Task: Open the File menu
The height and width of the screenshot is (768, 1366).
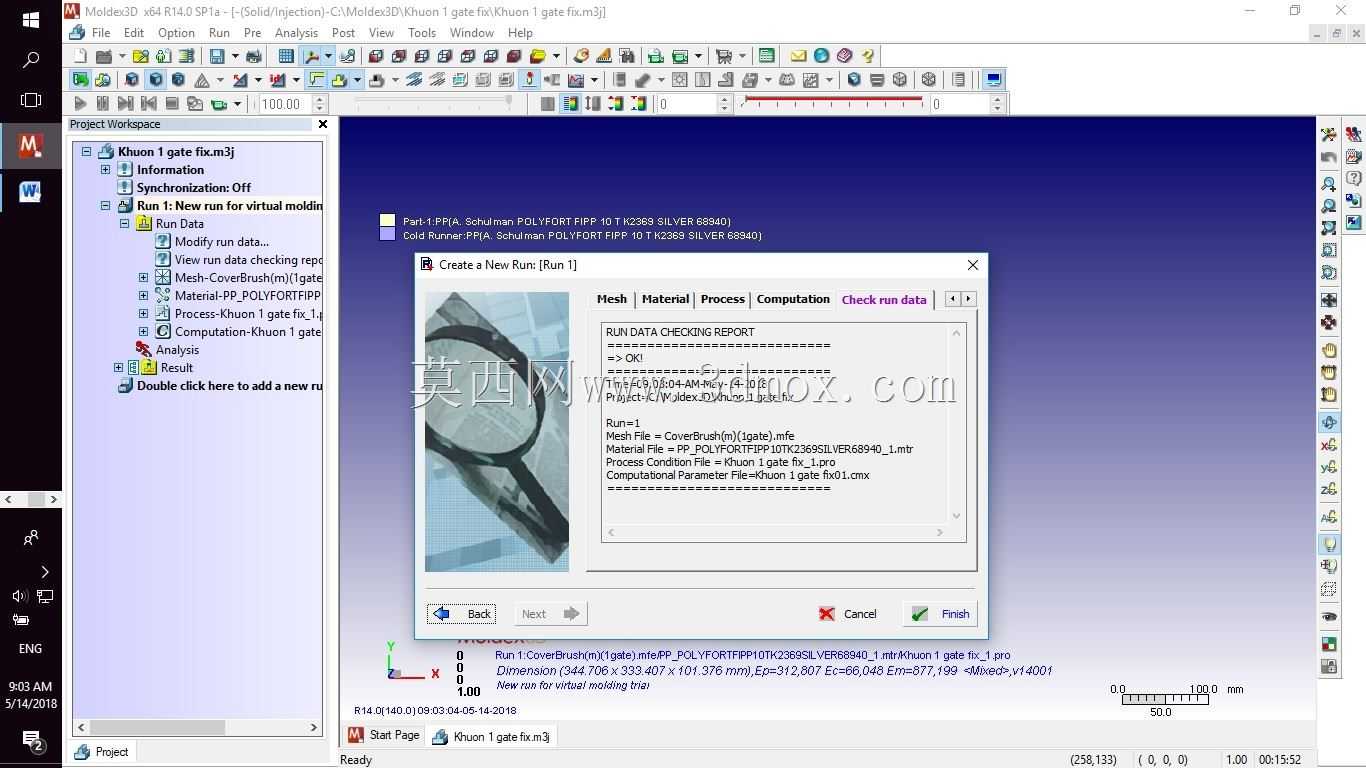Action: pyautogui.click(x=101, y=33)
